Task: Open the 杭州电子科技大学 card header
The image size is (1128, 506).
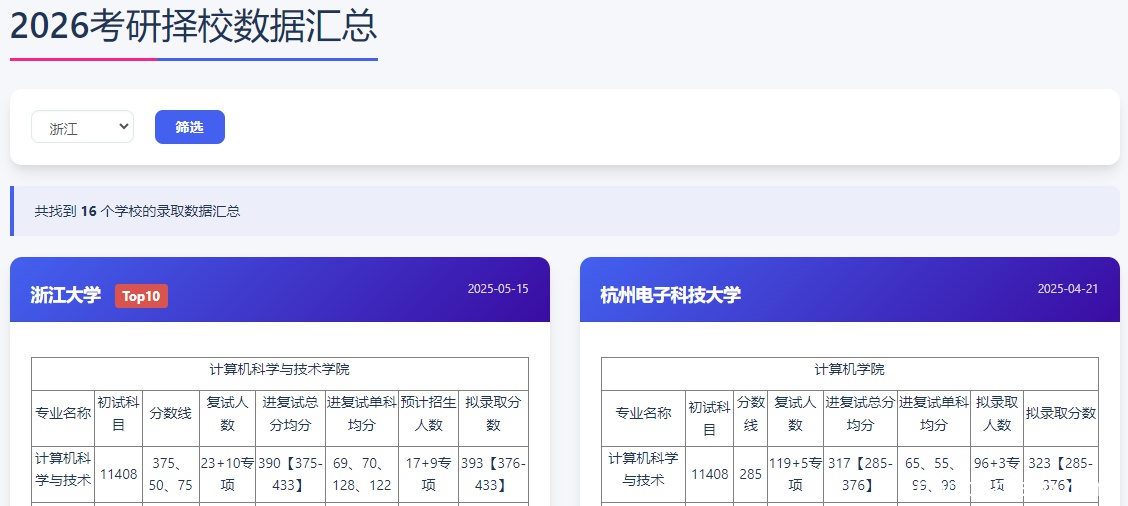Action: pos(850,289)
